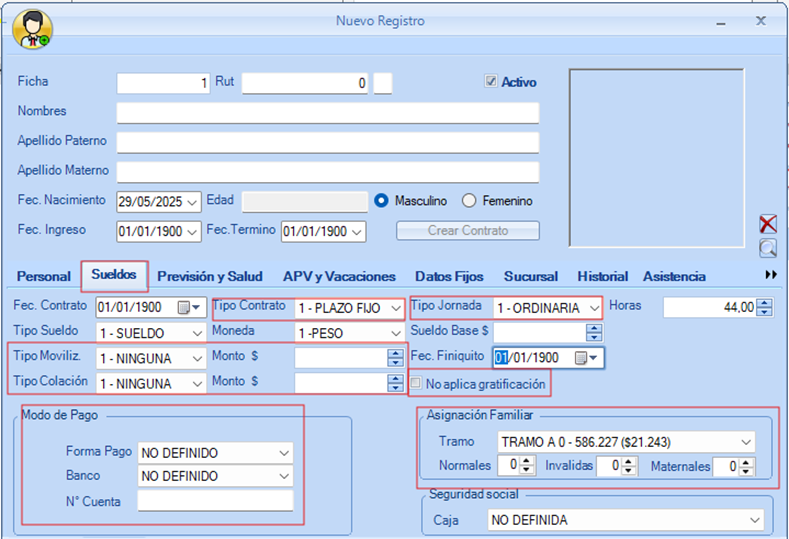Screen dimensions: 789x539
Task: Click the magnifier browse photo icon
Action: click(767, 248)
